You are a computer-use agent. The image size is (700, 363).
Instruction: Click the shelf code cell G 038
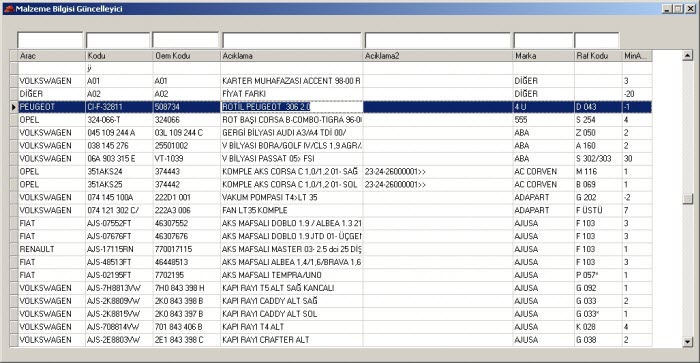pyautogui.click(x=598, y=340)
